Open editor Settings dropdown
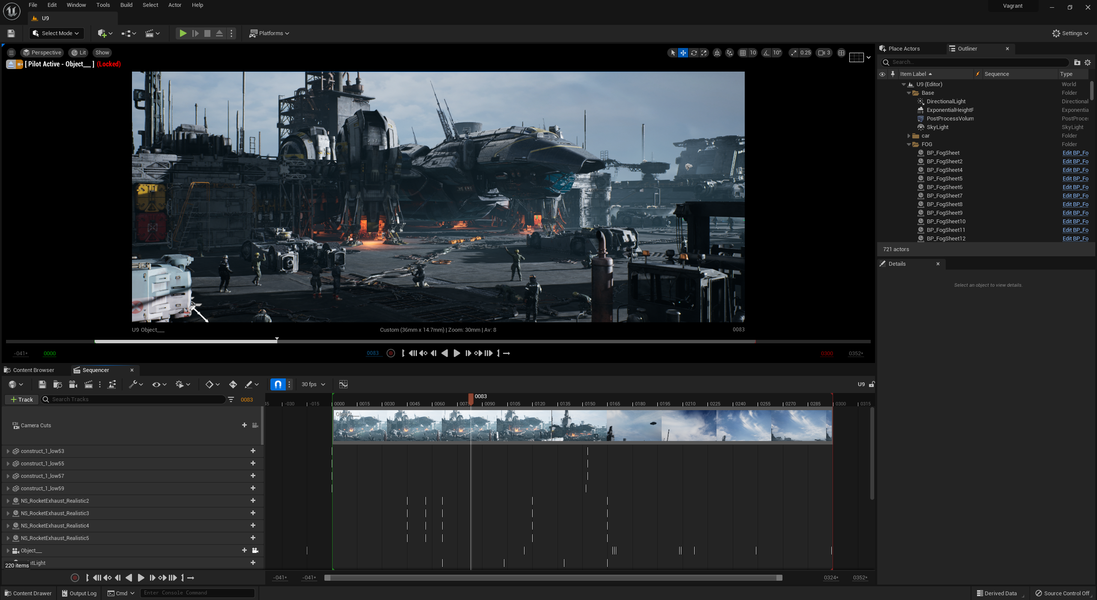This screenshot has width=1097, height=600. click(1070, 33)
